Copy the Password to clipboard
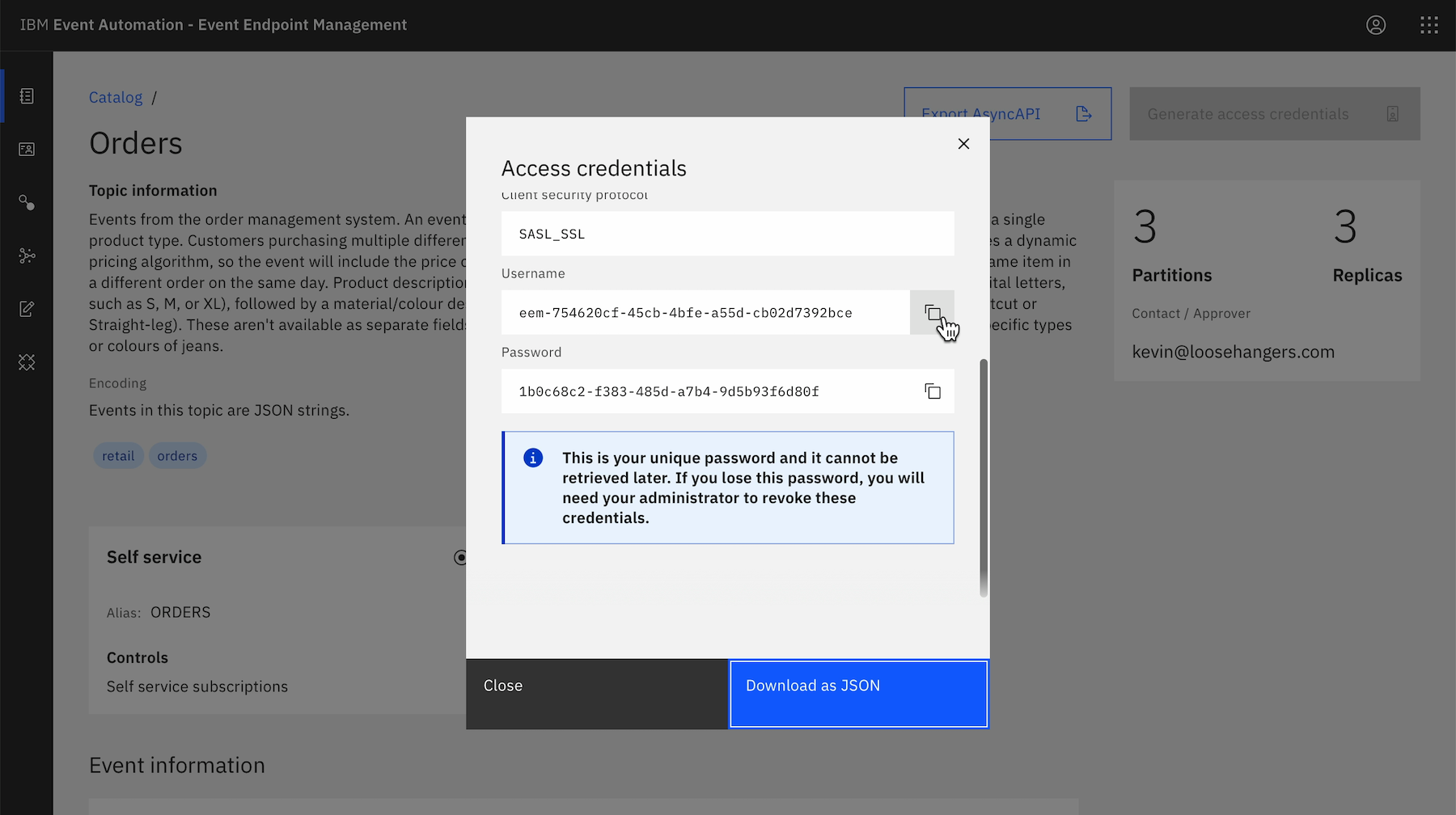 tap(932, 391)
